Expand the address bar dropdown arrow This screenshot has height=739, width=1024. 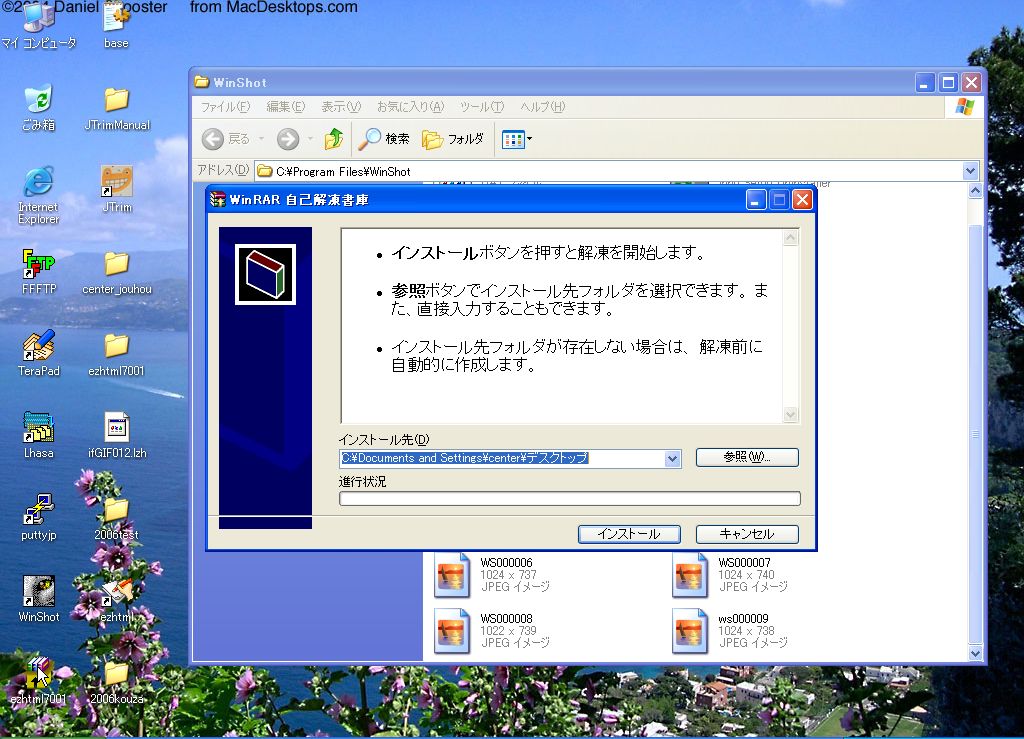pos(970,171)
